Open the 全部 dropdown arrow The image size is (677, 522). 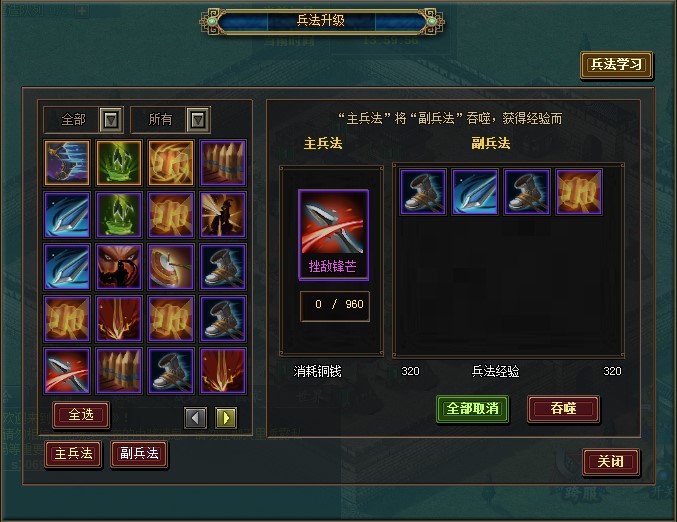click(111, 120)
